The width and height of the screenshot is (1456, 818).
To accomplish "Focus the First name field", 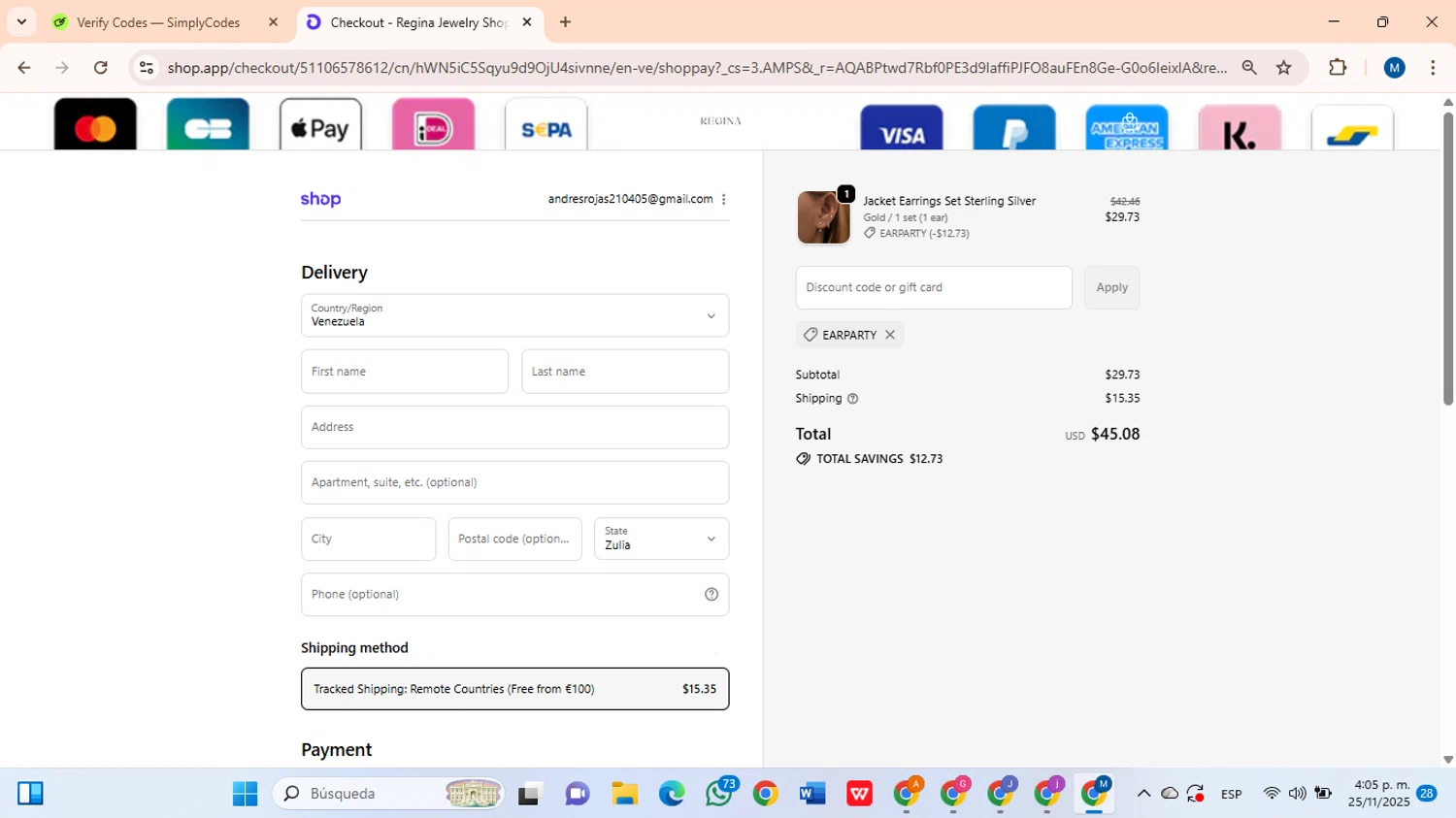I will click(405, 372).
